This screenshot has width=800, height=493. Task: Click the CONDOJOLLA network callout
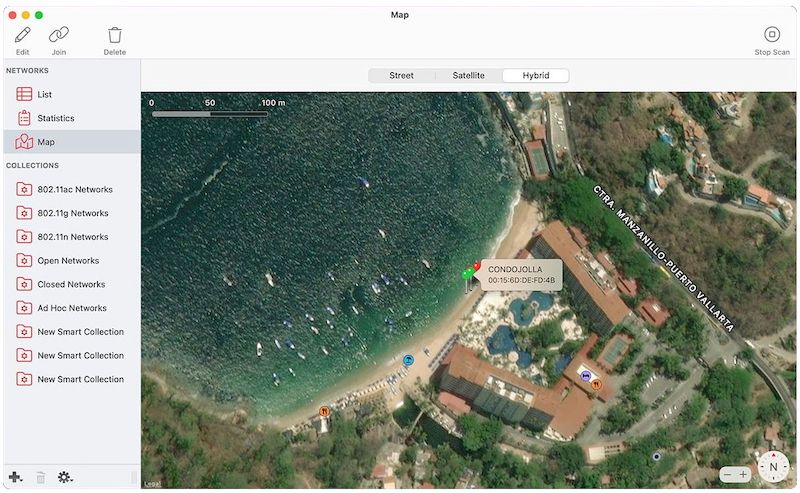click(x=520, y=275)
